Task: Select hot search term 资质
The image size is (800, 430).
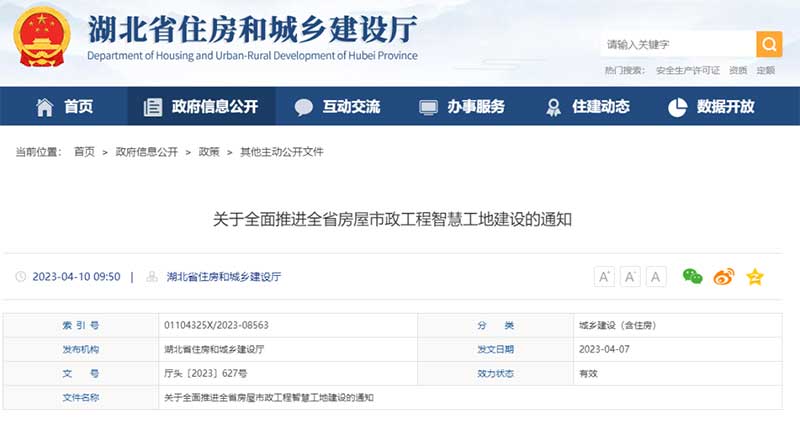Action: (x=738, y=70)
